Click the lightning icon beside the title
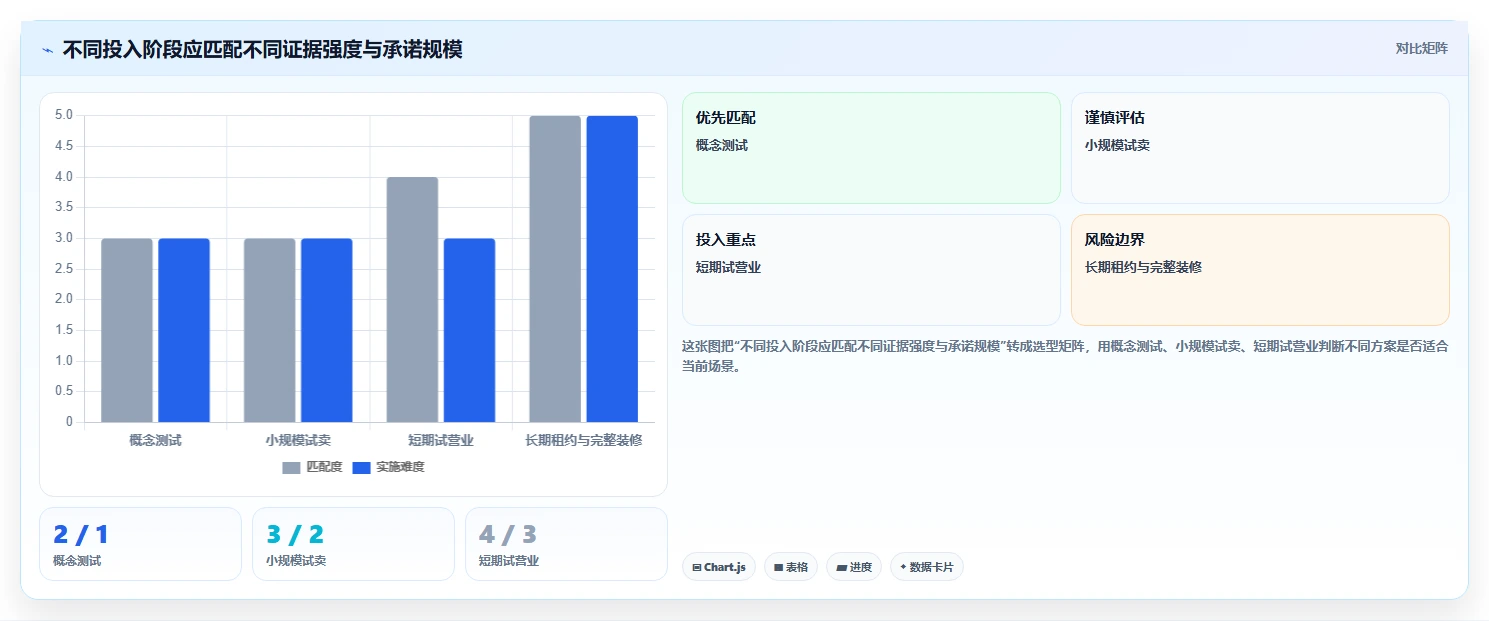The width and height of the screenshot is (1489, 621). [47, 49]
